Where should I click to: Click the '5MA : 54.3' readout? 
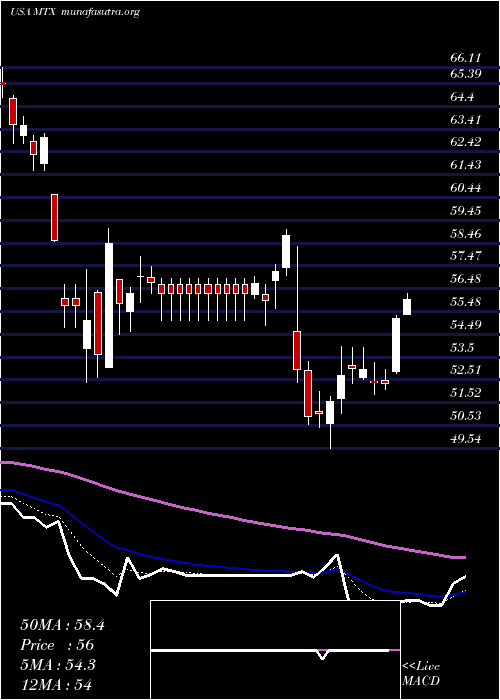(x=58, y=665)
